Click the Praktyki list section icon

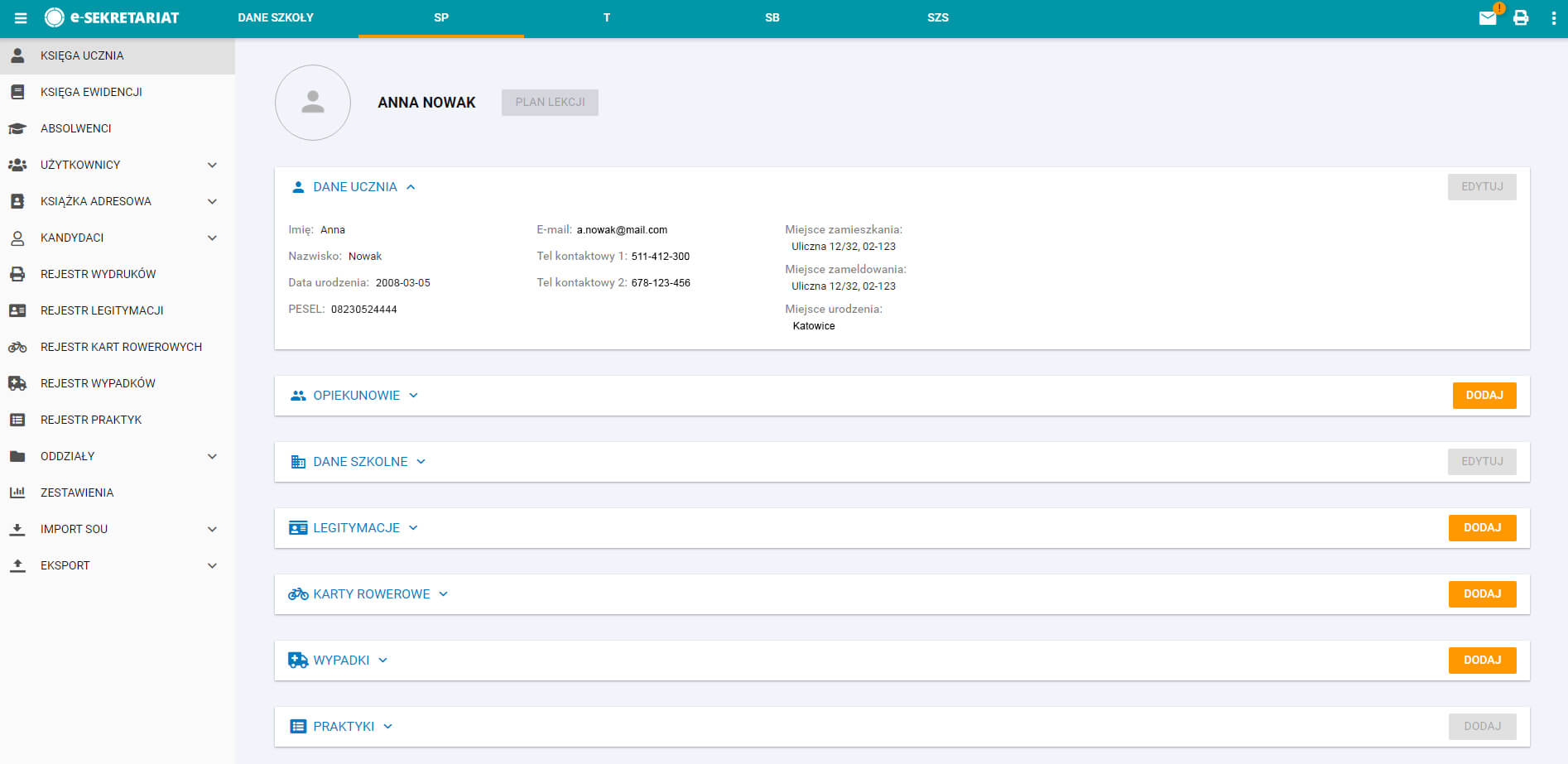coord(298,727)
